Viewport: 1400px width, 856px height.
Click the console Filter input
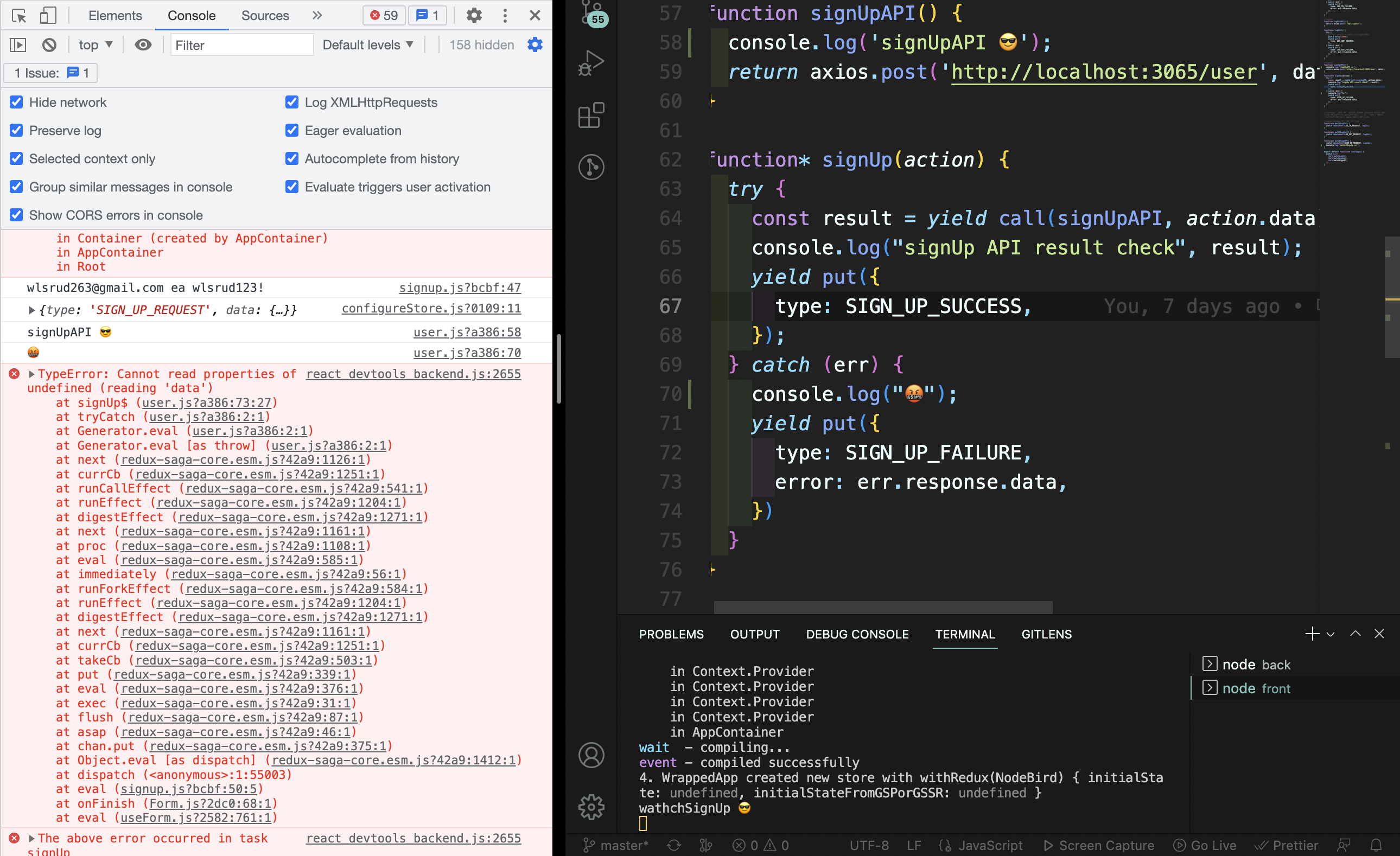[242, 45]
